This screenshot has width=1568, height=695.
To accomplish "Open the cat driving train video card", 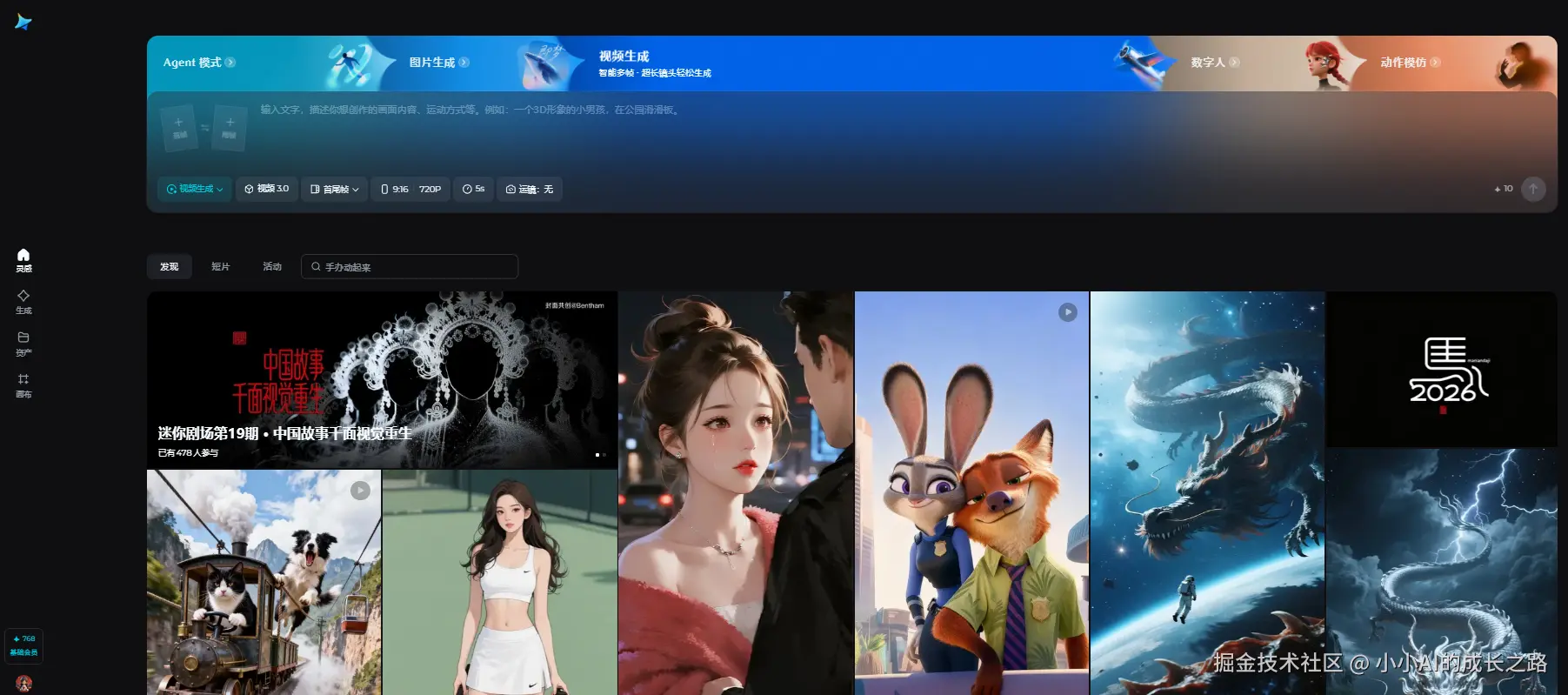I will point(264,583).
